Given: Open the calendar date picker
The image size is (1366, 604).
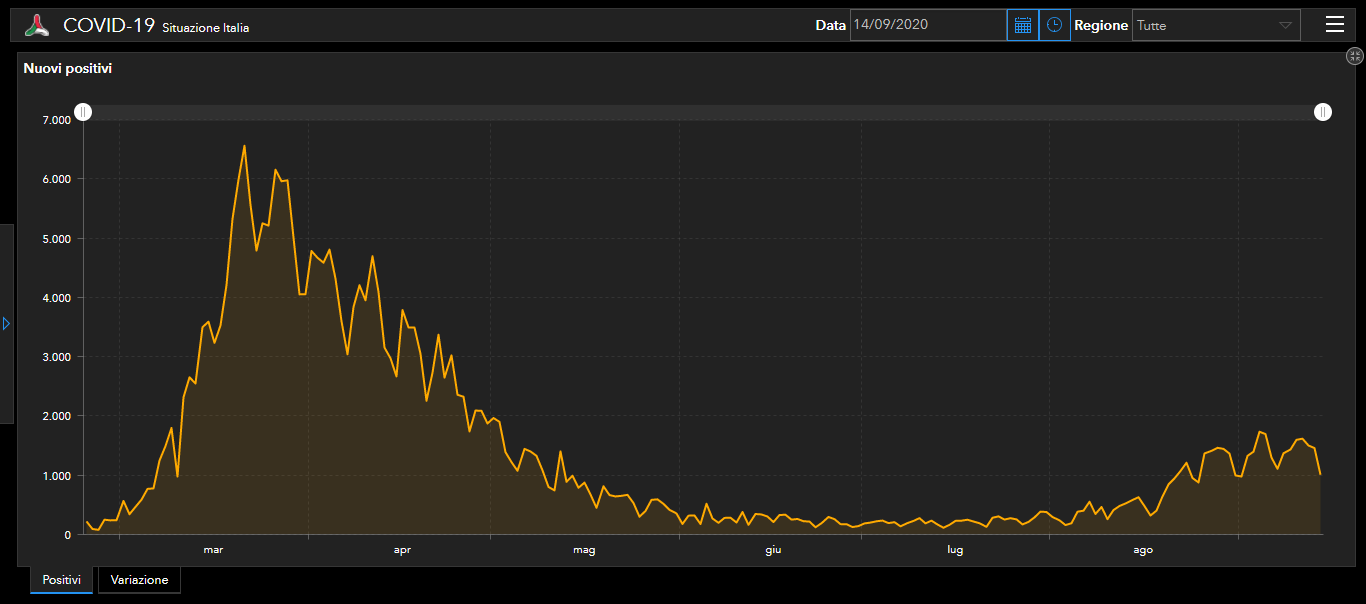Looking at the screenshot, I should point(1022,25).
